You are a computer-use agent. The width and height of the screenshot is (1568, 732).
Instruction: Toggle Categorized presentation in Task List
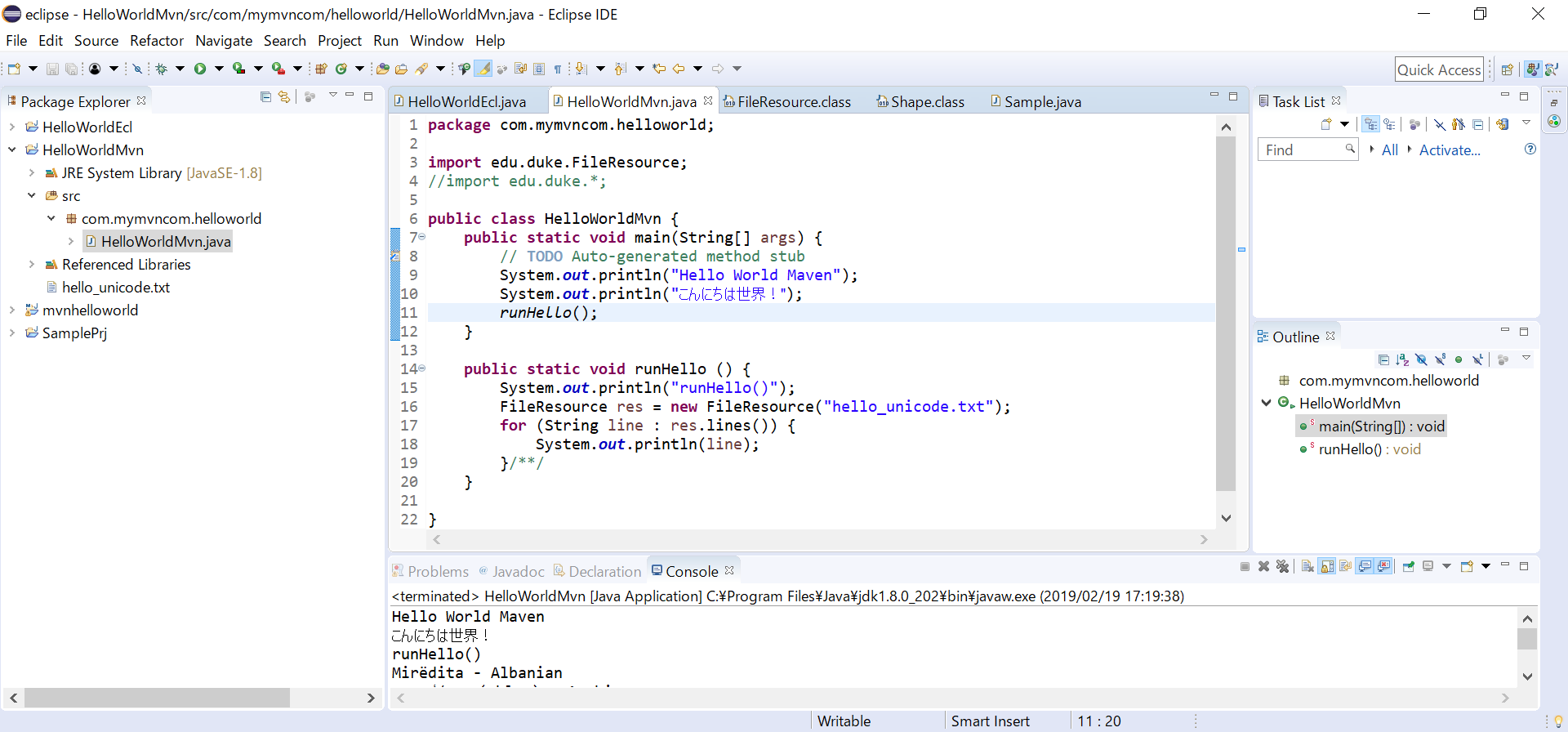1370,124
